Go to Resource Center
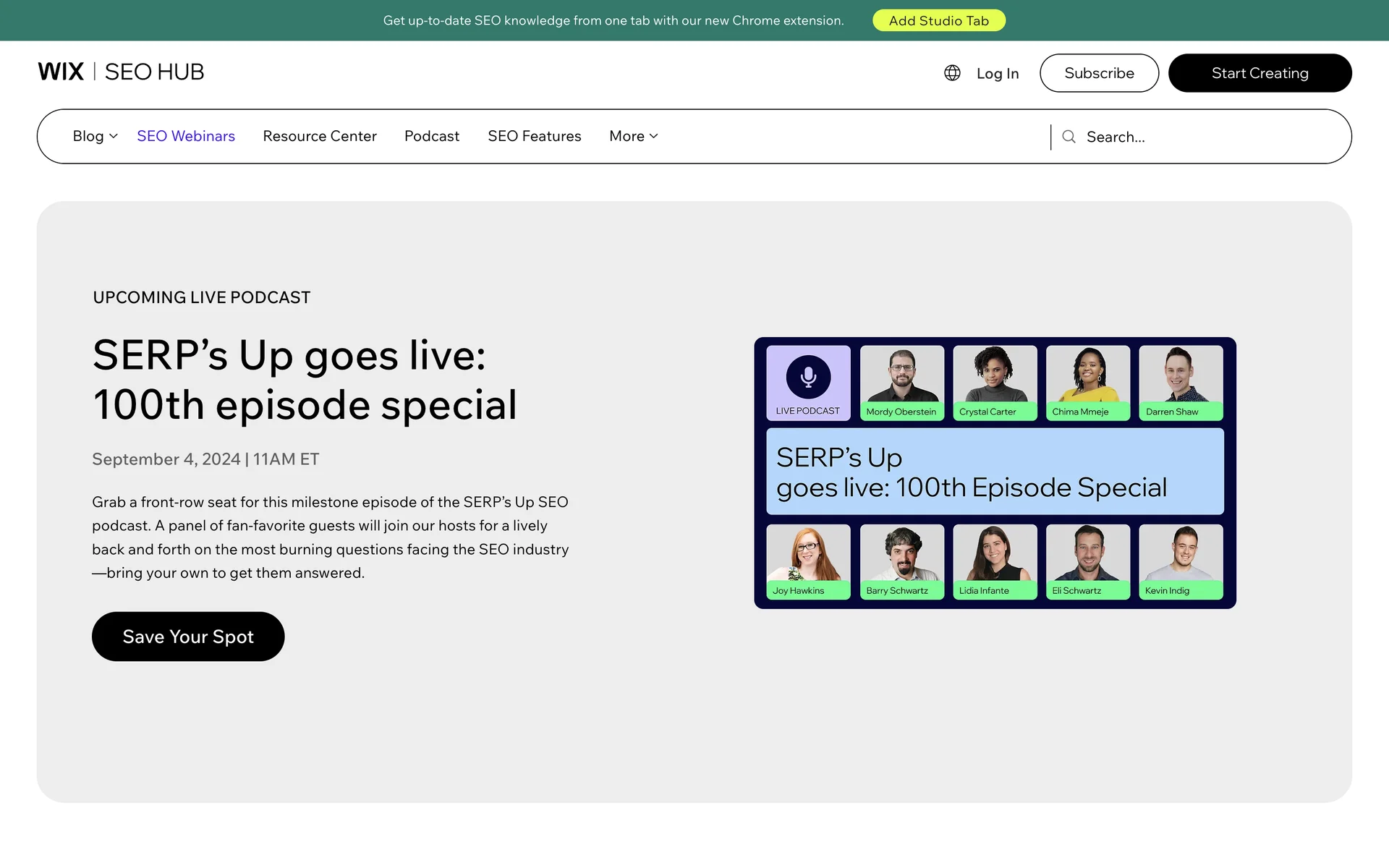 [x=320, y=136]
